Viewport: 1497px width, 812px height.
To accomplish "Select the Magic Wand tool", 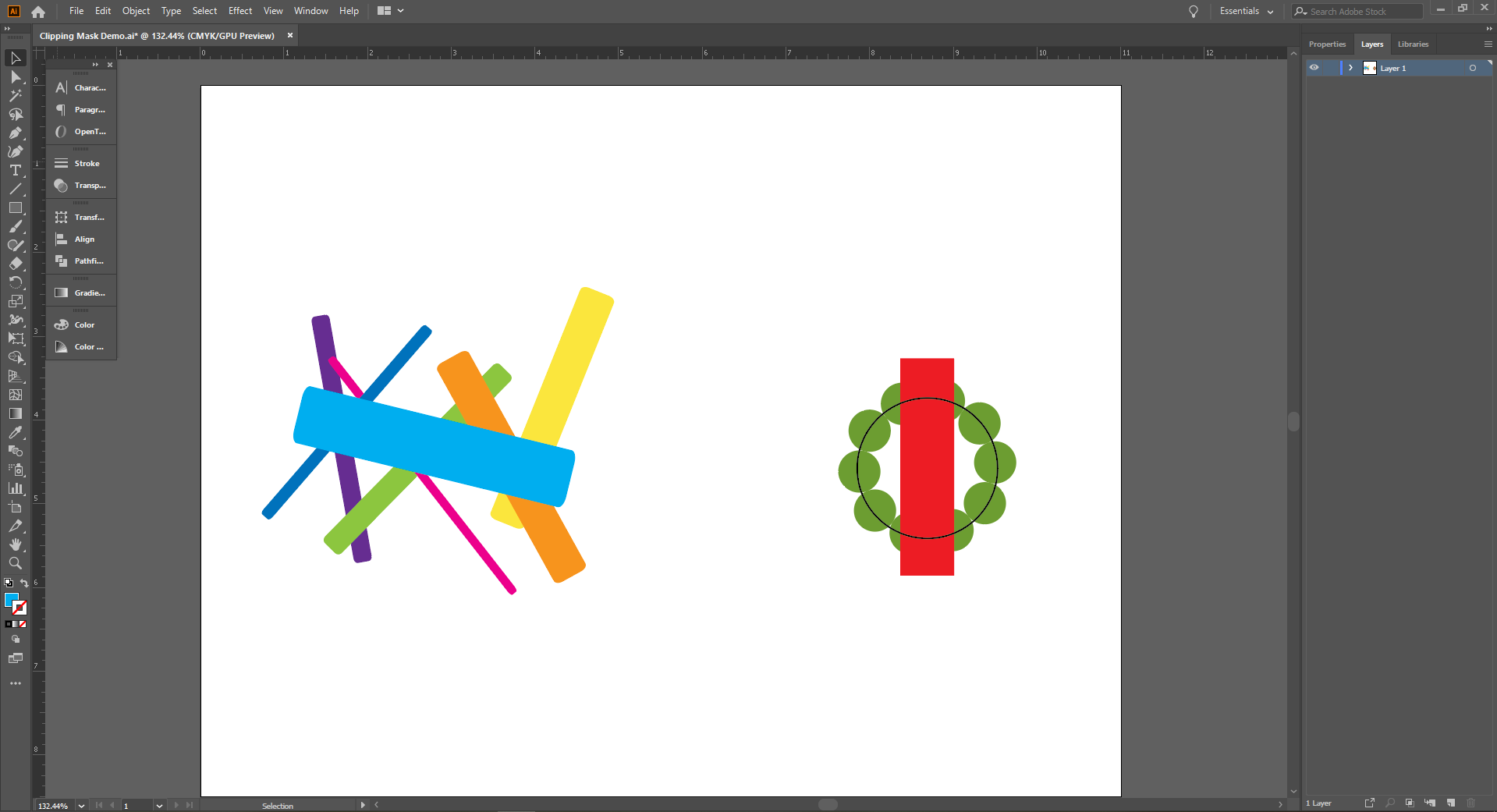I will coord(16,96).
